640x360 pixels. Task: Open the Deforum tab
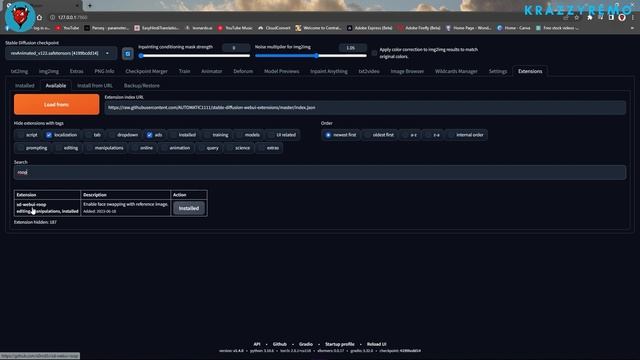click(243, 71)
